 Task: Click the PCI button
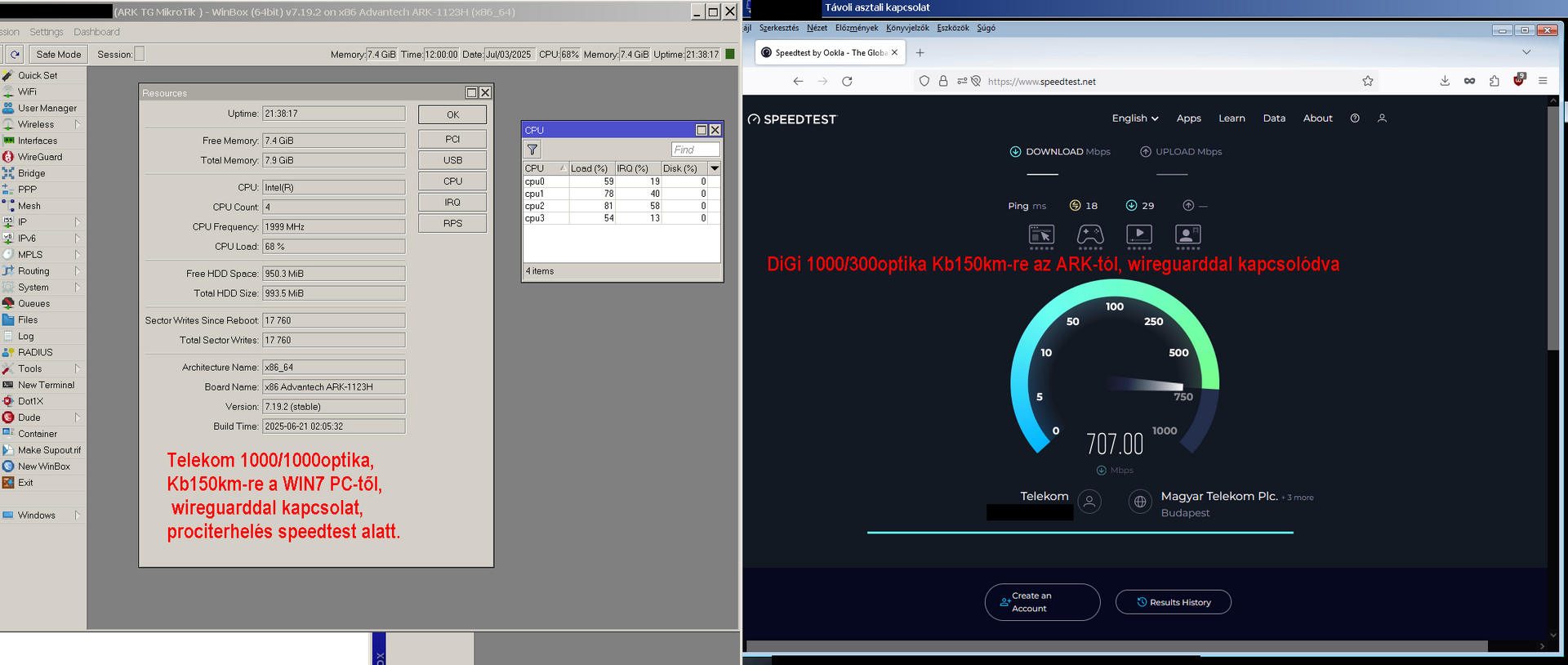click(452, 139)
